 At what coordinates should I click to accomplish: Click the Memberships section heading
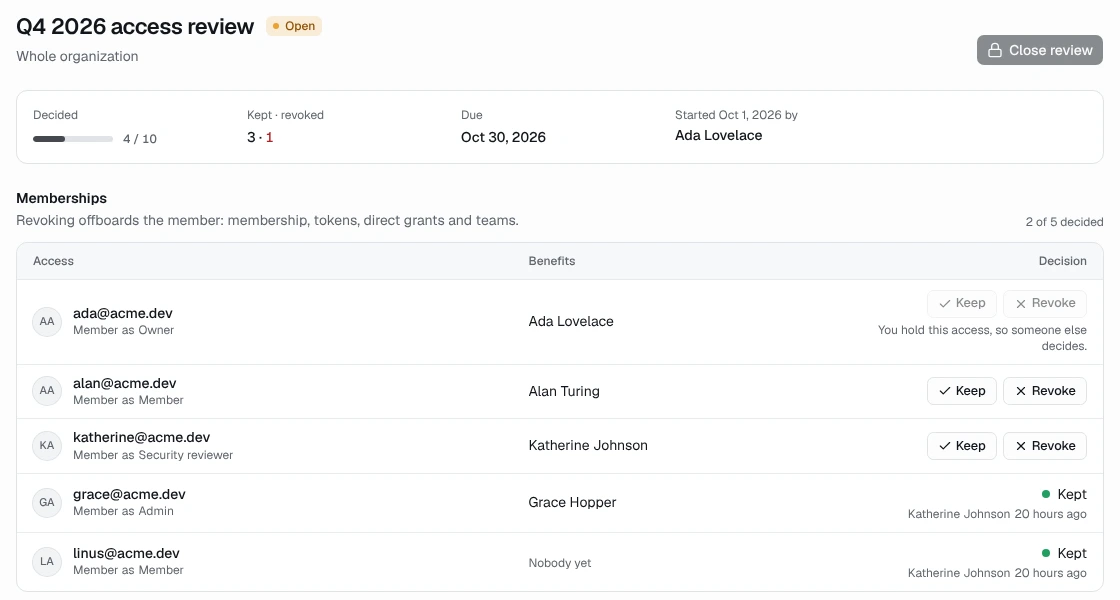coord(61,198)
